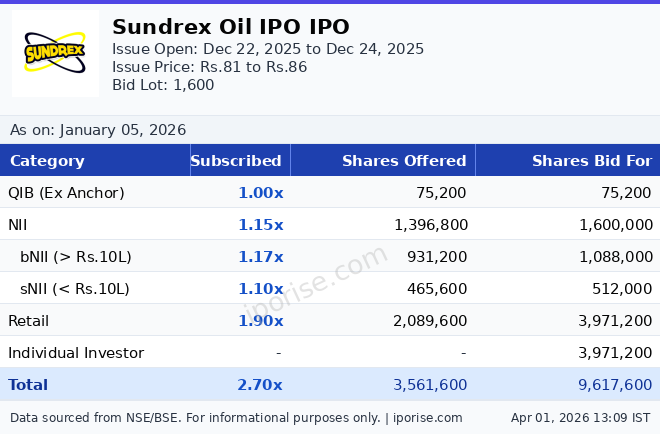Click the total shares bid 9,617,600
660x434 pixels.
pos(615,385)
